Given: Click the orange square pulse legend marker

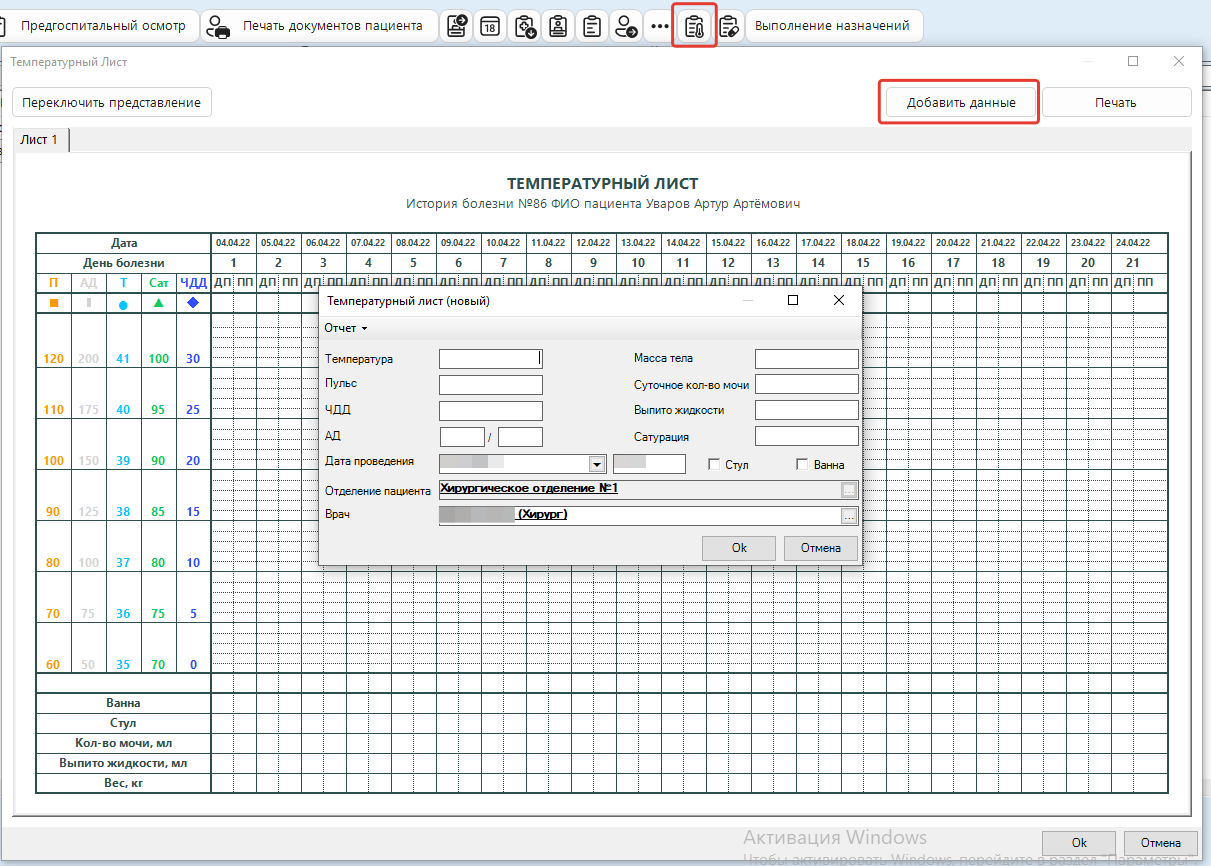Looking at the screenshot, I should [54, 303].
